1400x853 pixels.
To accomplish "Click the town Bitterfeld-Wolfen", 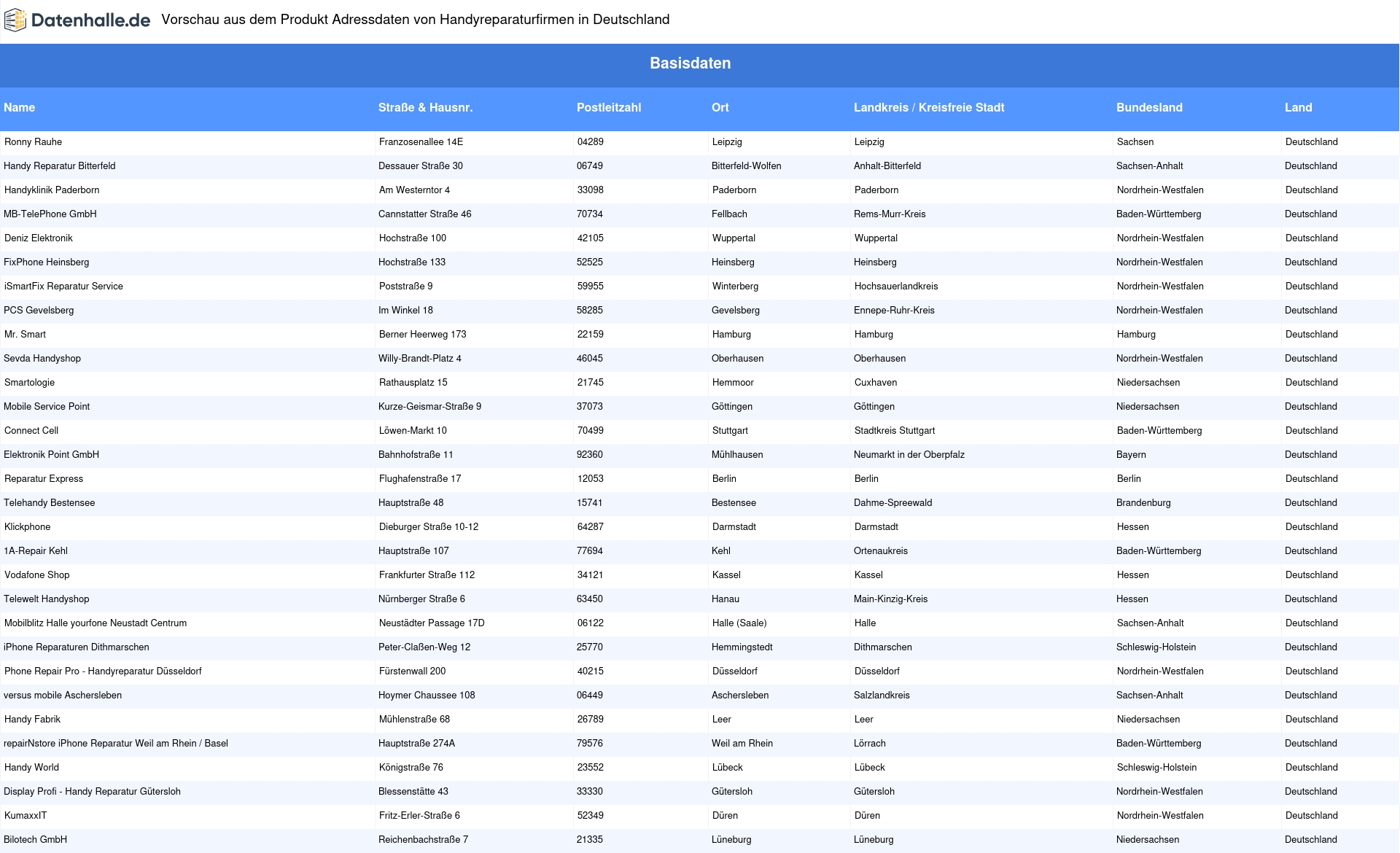I will click(747, 166).
